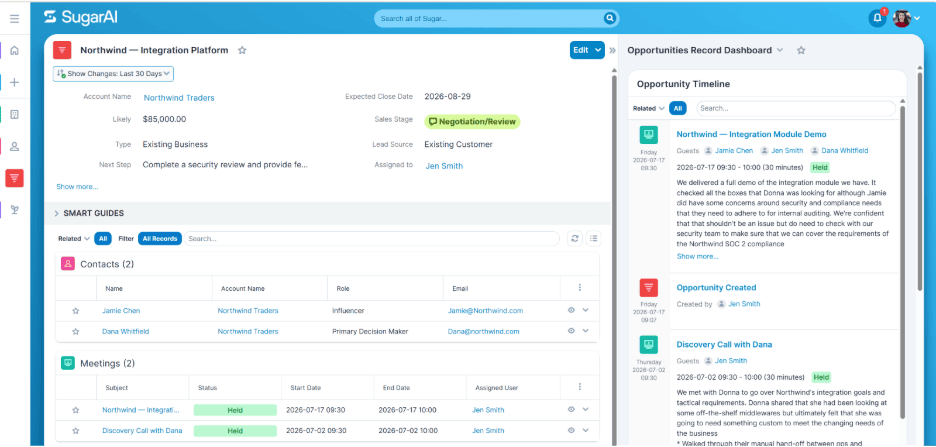This screenshot has width=936, height=447.
Task: Open Contacts module person icon in sidebar
Action: (x=14, y=146)
